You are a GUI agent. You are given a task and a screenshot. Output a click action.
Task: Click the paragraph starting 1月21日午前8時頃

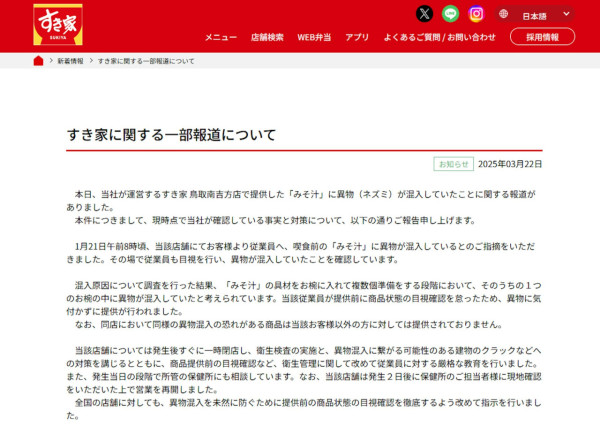(x=300, y=253)
